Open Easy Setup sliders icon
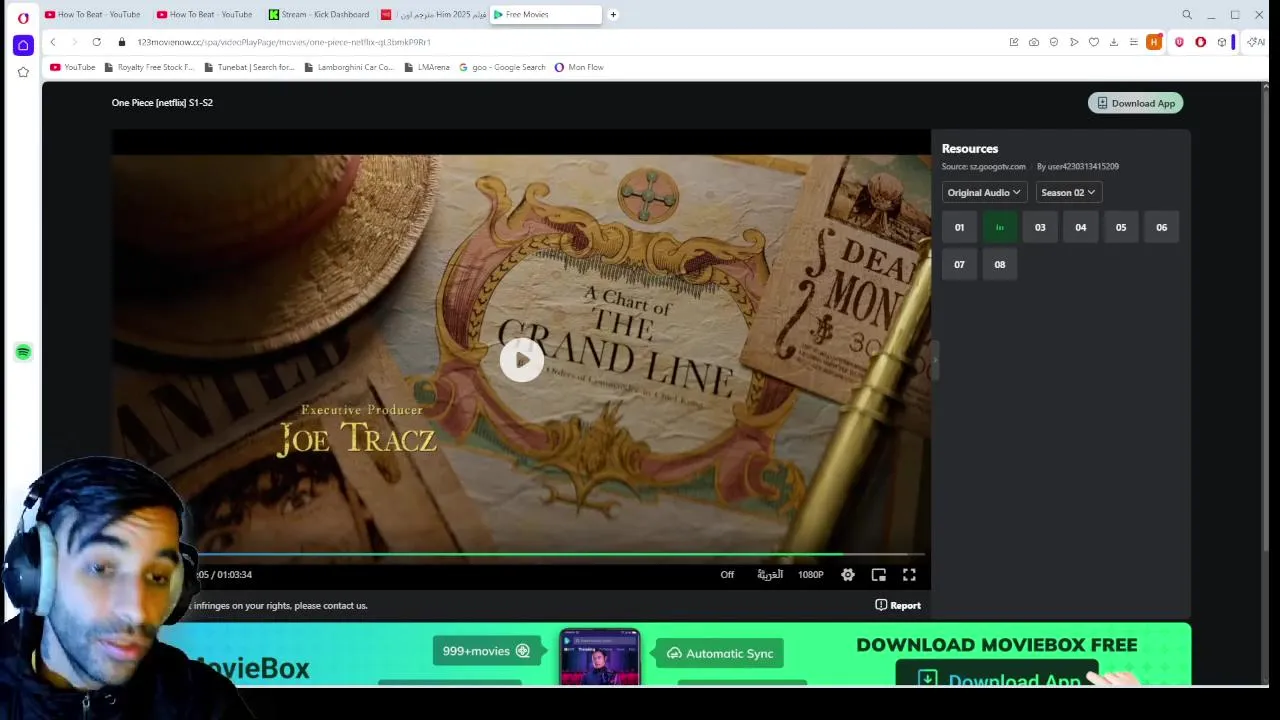Screen dimensions: 1280x720 click(1133, 42)
